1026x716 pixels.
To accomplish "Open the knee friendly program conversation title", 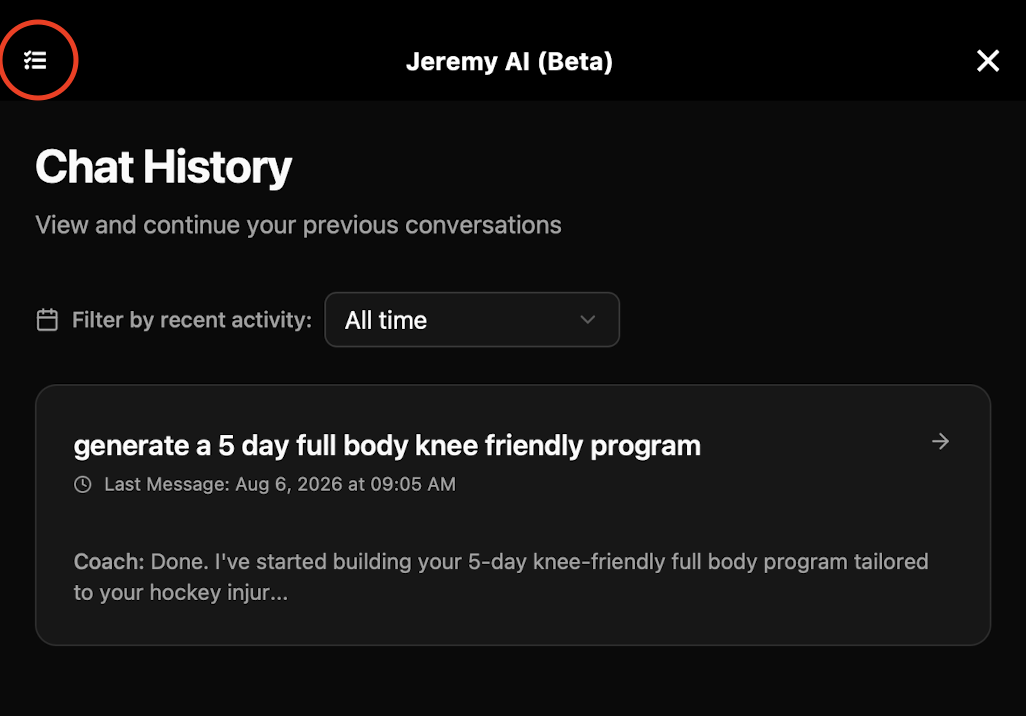I will click(387, 446).
